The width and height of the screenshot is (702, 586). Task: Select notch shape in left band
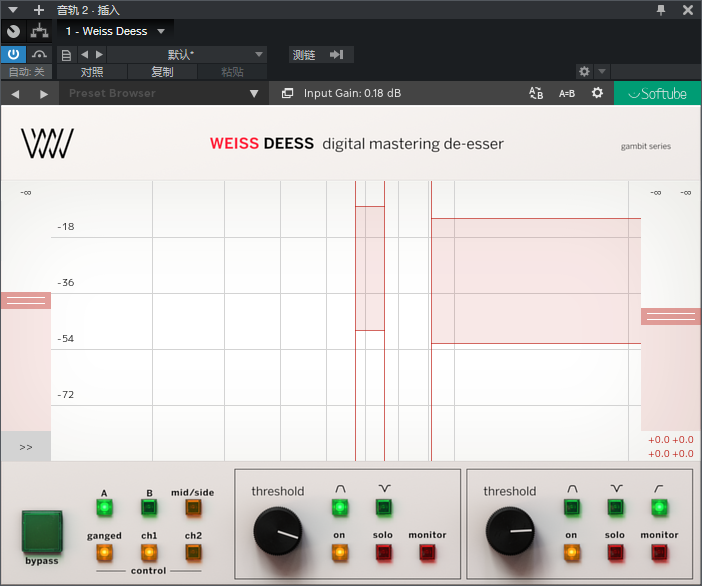384,507
